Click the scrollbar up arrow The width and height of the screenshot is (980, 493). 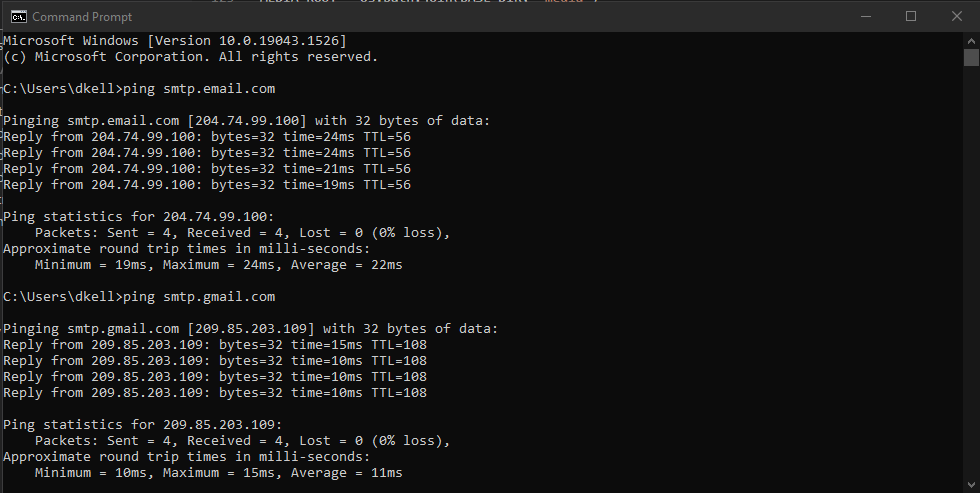[x=971, y=41]
